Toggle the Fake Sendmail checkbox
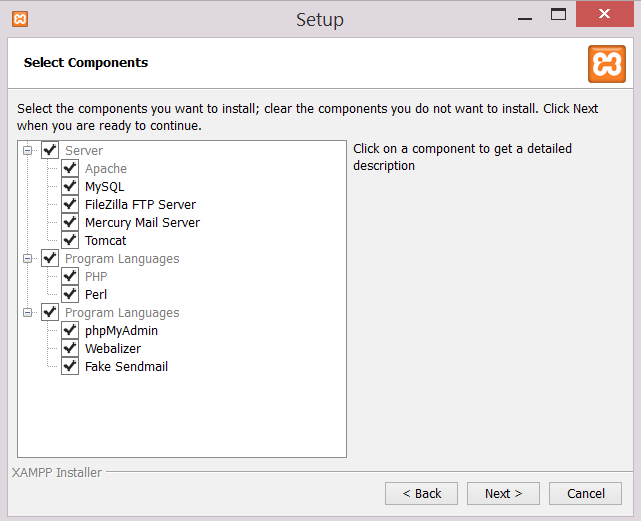This screenshot has height=521, width=641. pos(70,367)
